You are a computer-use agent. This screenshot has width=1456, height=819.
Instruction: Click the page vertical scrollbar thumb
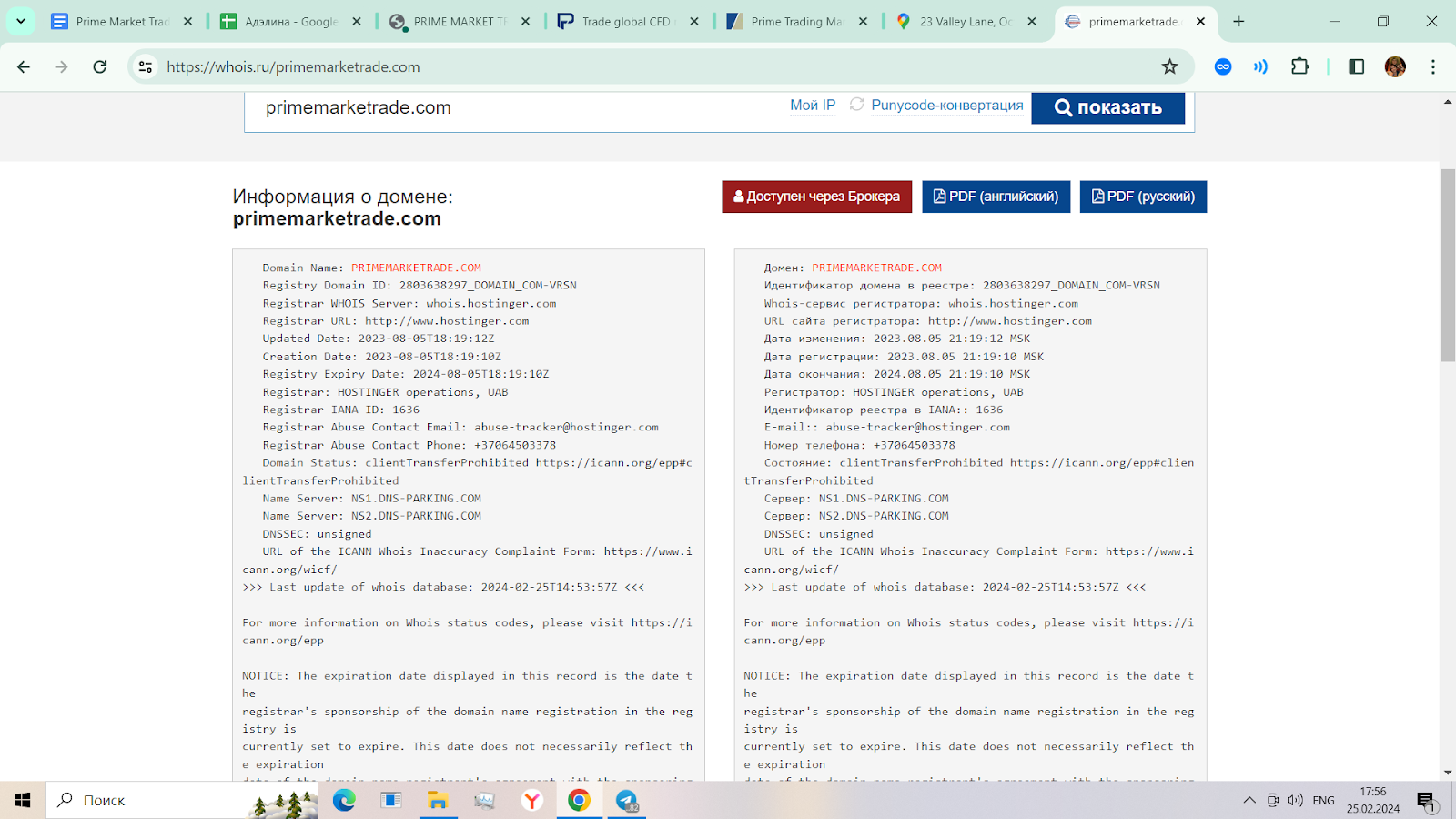pyautogui.click(x=1448, y=265)
